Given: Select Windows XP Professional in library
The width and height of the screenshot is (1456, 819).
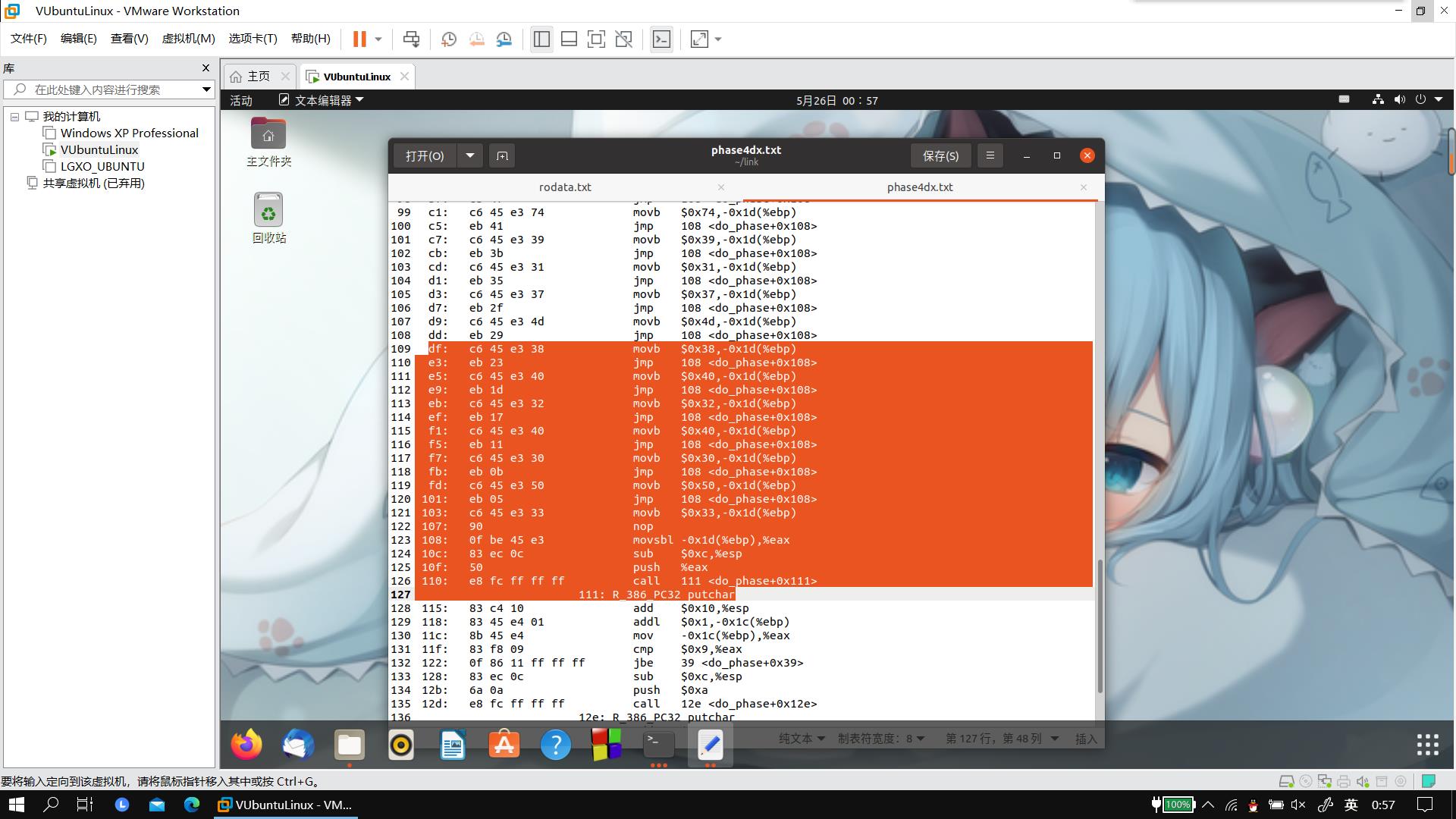Looking at the screenshot, I should point(130,133).
